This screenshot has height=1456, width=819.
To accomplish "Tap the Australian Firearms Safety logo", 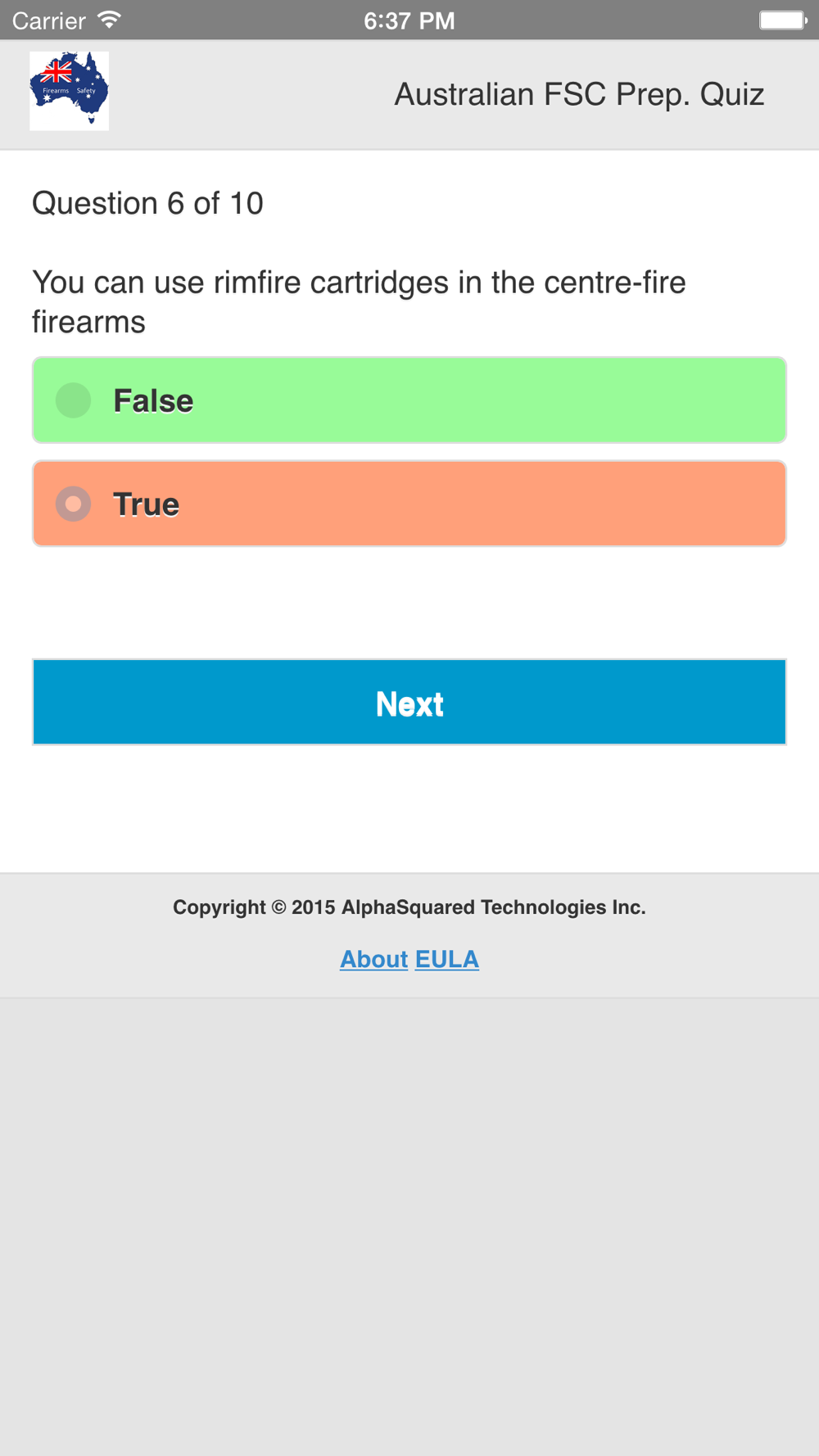I will (69, 91).
